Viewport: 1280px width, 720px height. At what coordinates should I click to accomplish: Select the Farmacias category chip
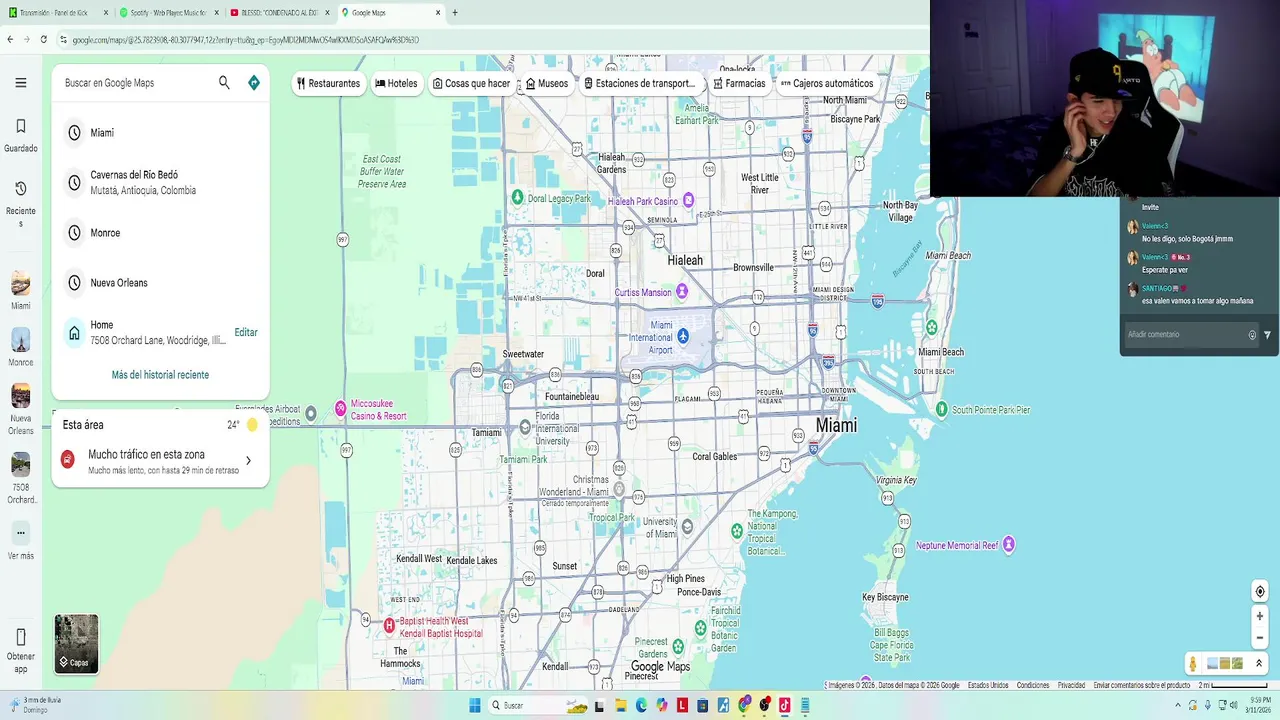(739, 83)
